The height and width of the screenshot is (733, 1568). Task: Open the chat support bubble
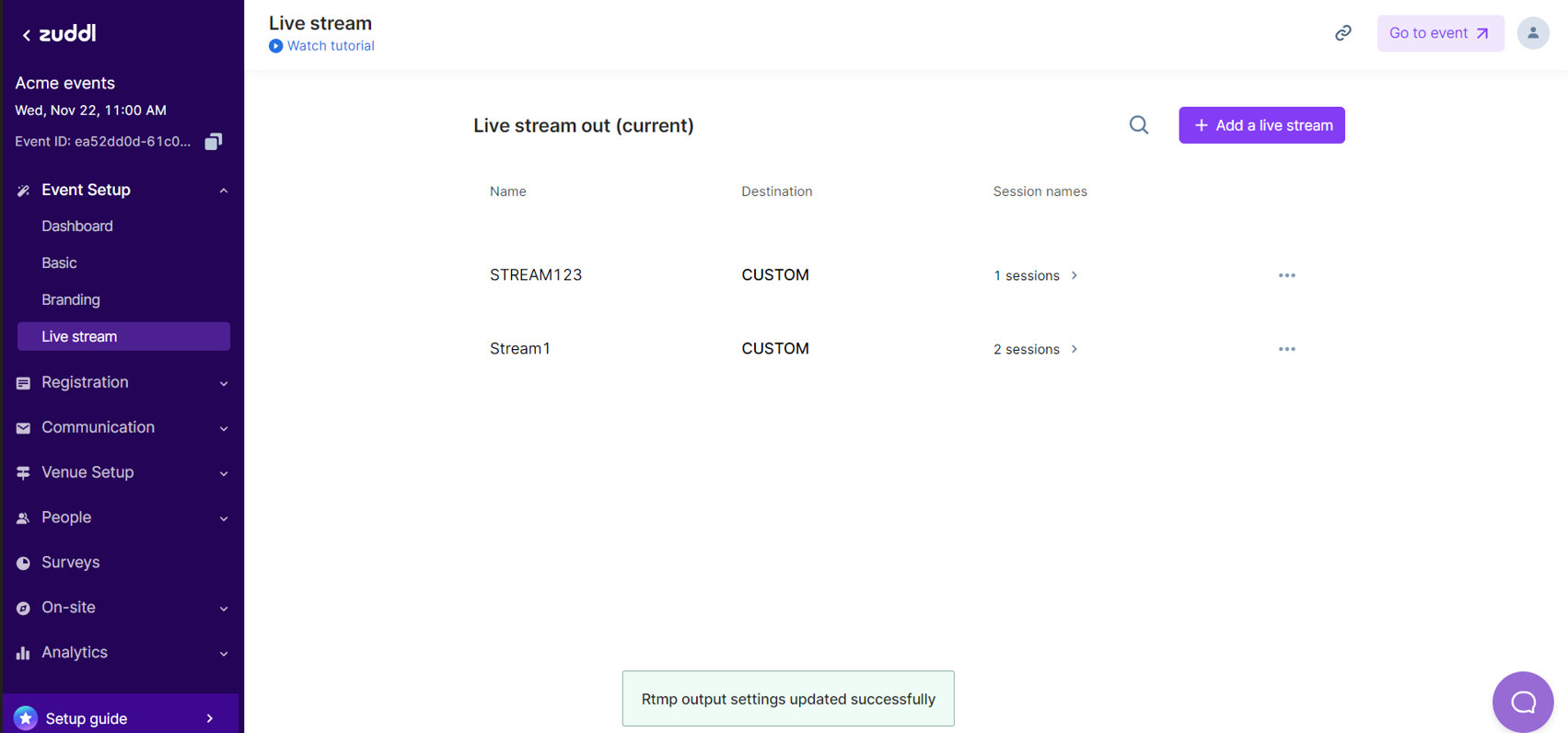(x=1523, y=702)
